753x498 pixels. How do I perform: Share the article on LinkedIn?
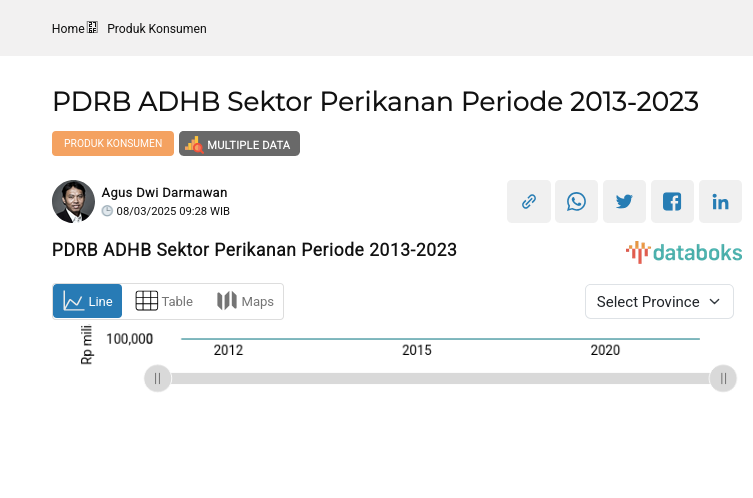point(720,201)
